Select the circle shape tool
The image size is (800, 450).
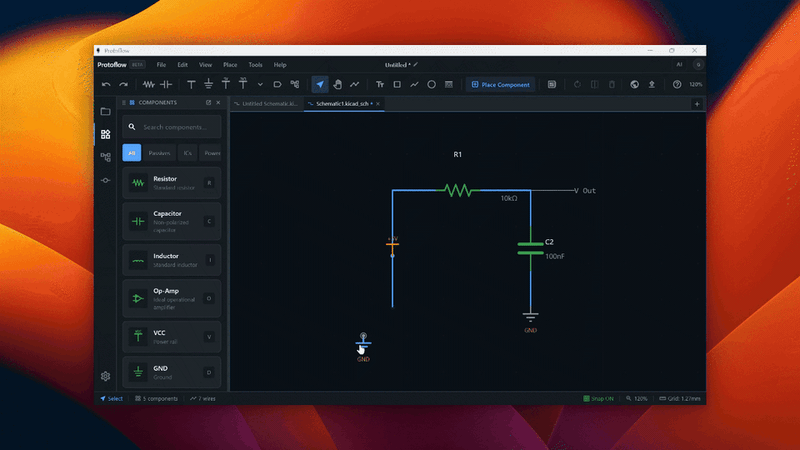tap(432, 85)
